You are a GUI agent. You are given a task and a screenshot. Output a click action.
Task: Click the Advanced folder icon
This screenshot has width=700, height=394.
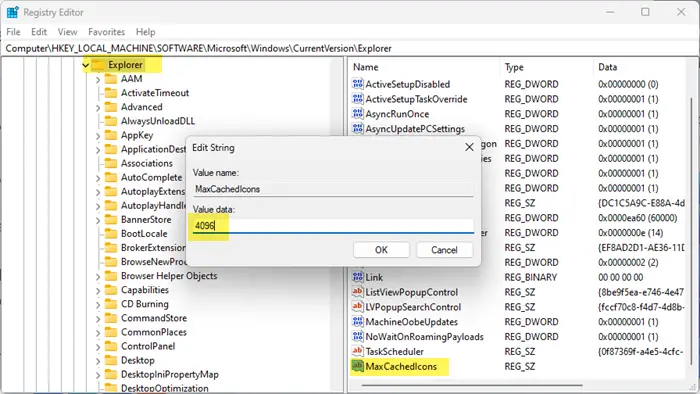[x=111, y=107]
